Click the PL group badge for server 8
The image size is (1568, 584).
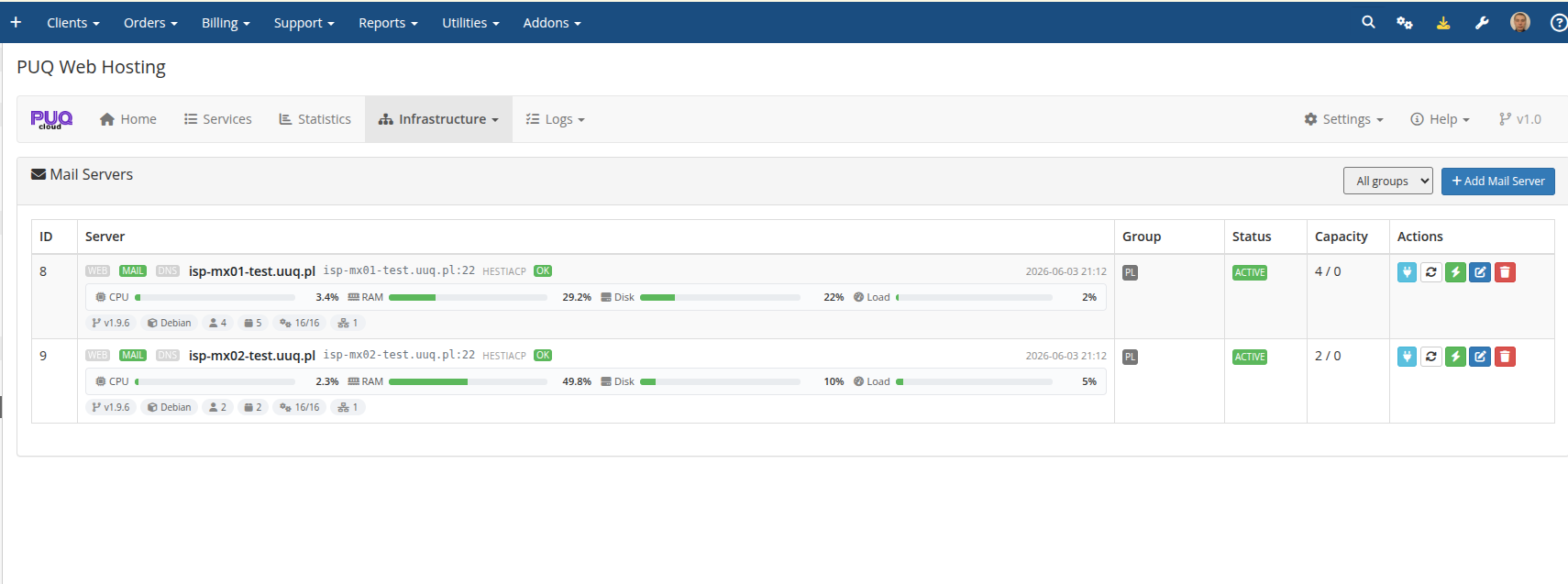(1131, 272)
